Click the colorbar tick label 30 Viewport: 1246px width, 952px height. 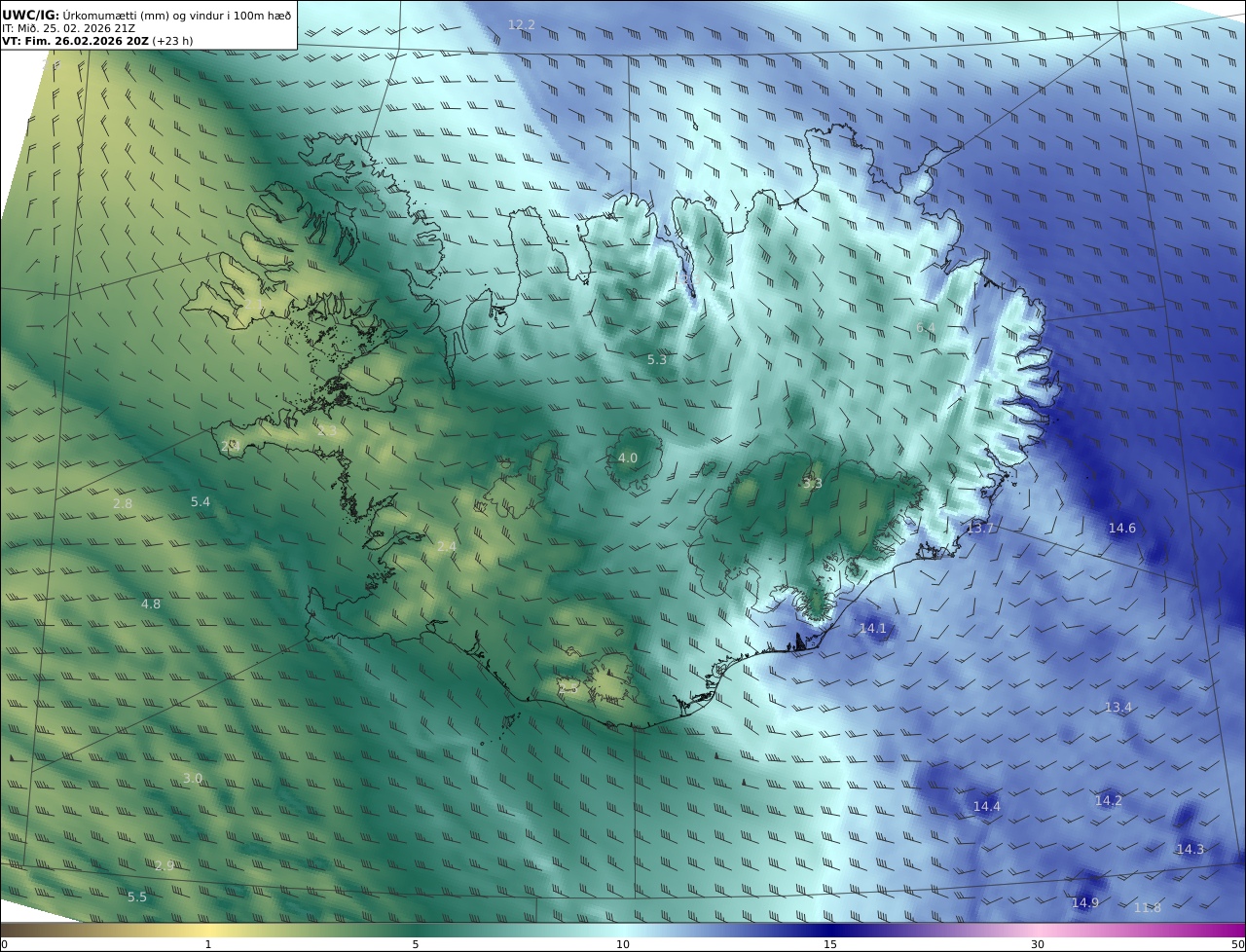(1038, 944)
